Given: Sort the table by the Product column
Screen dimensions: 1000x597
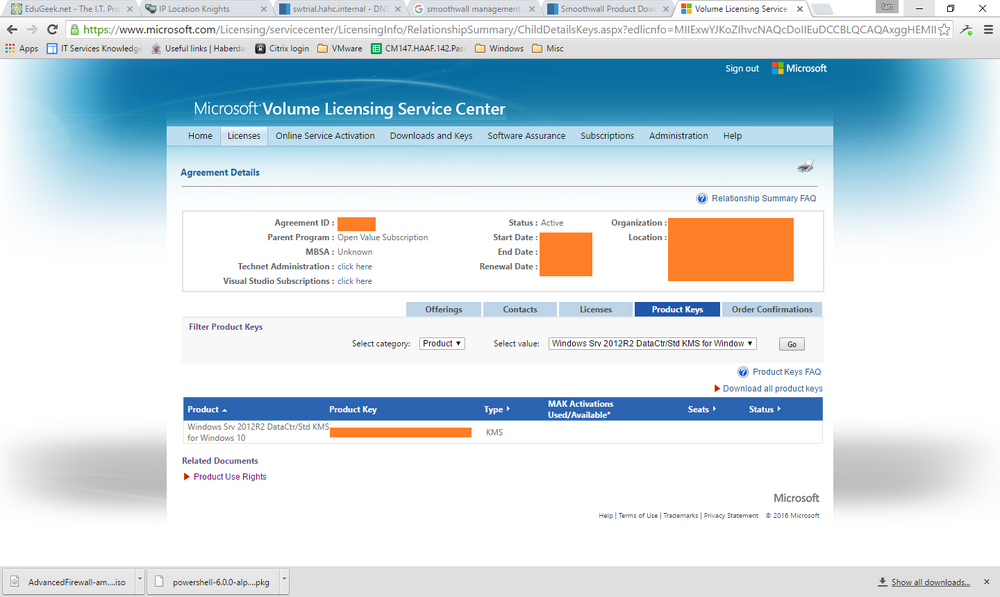Looking at the screenshot, I should (207, 409).
